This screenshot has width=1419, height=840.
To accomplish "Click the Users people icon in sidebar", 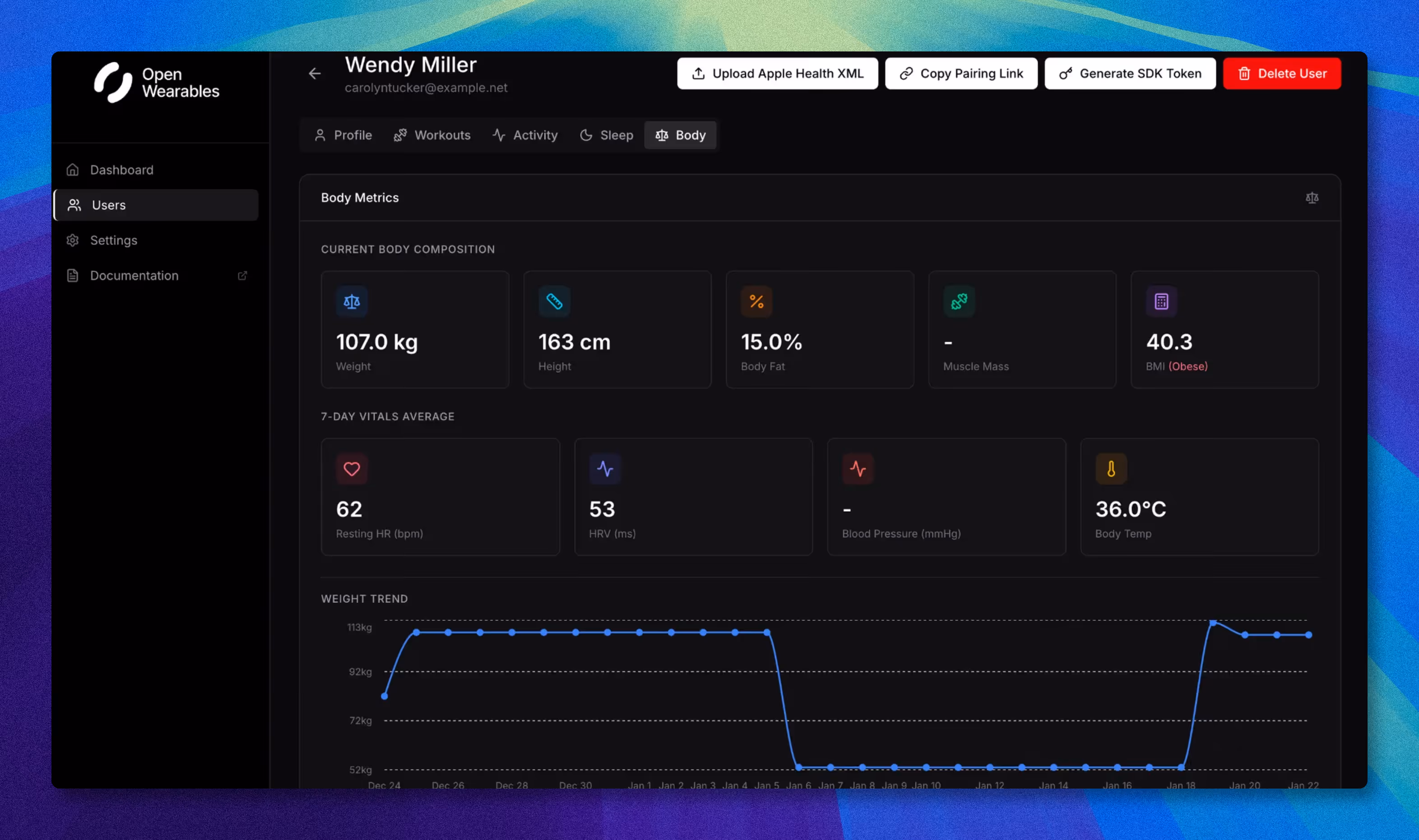I will [x=74, y=205].
